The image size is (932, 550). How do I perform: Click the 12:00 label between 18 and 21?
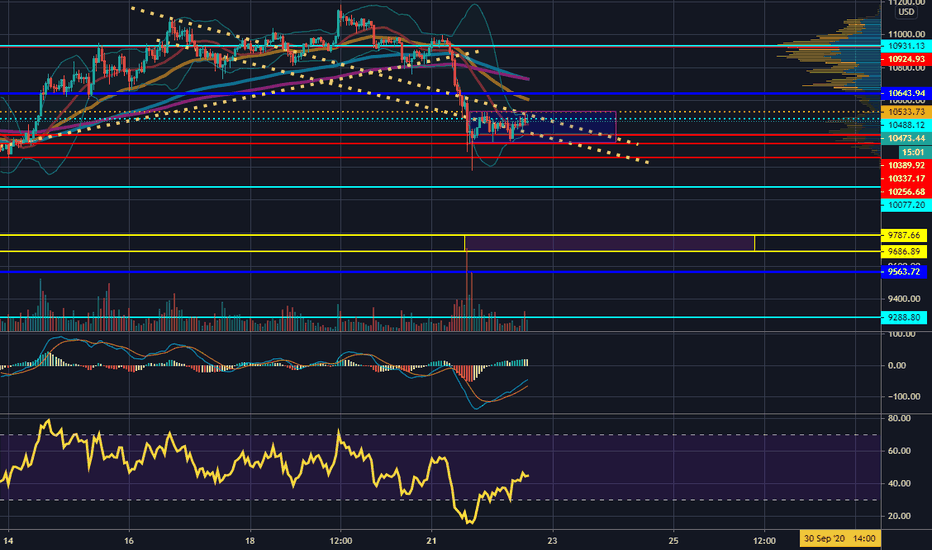click(341, 540)
